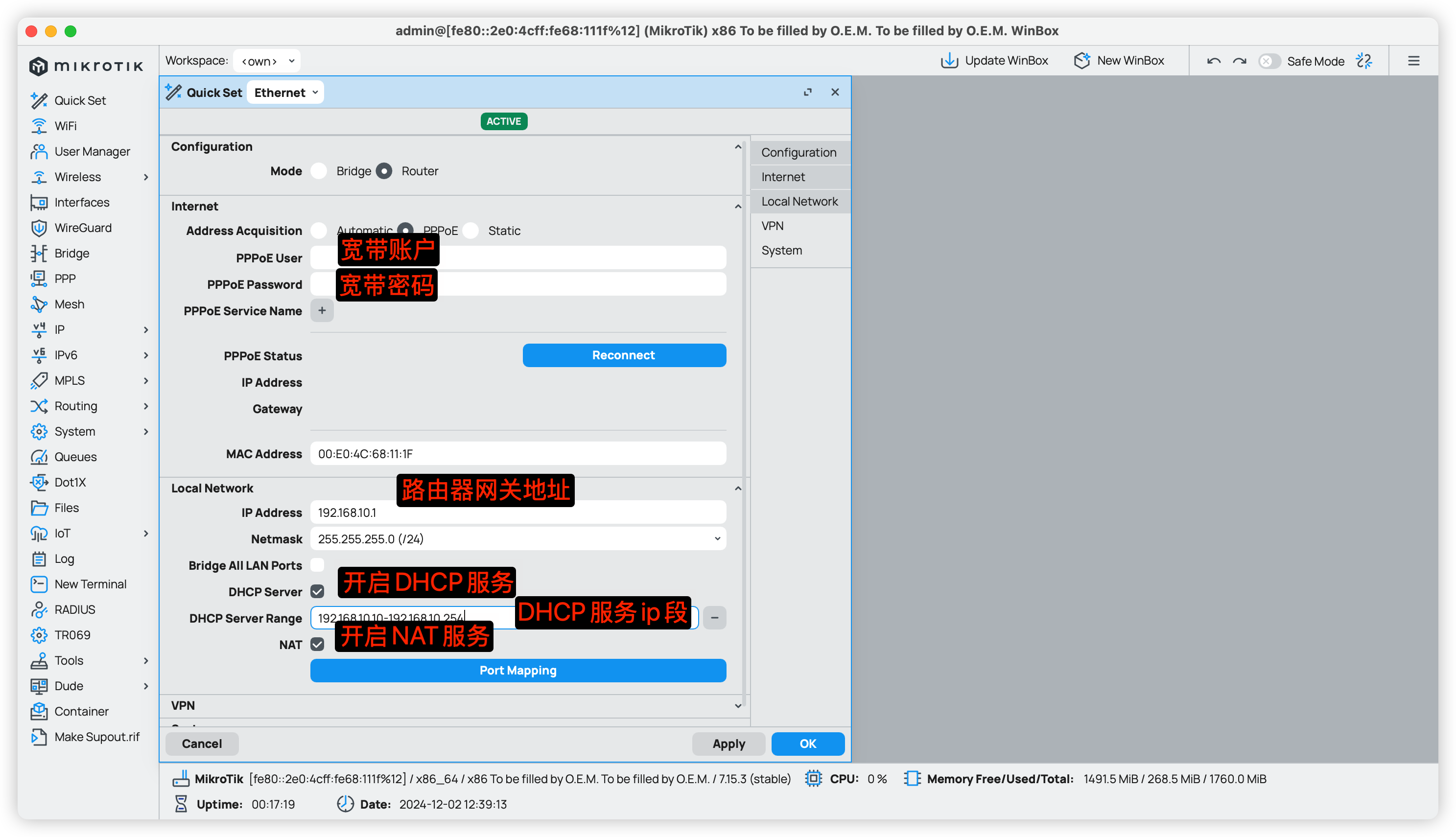Open the WiFi sidebar icon

click(x=39, y=125)
